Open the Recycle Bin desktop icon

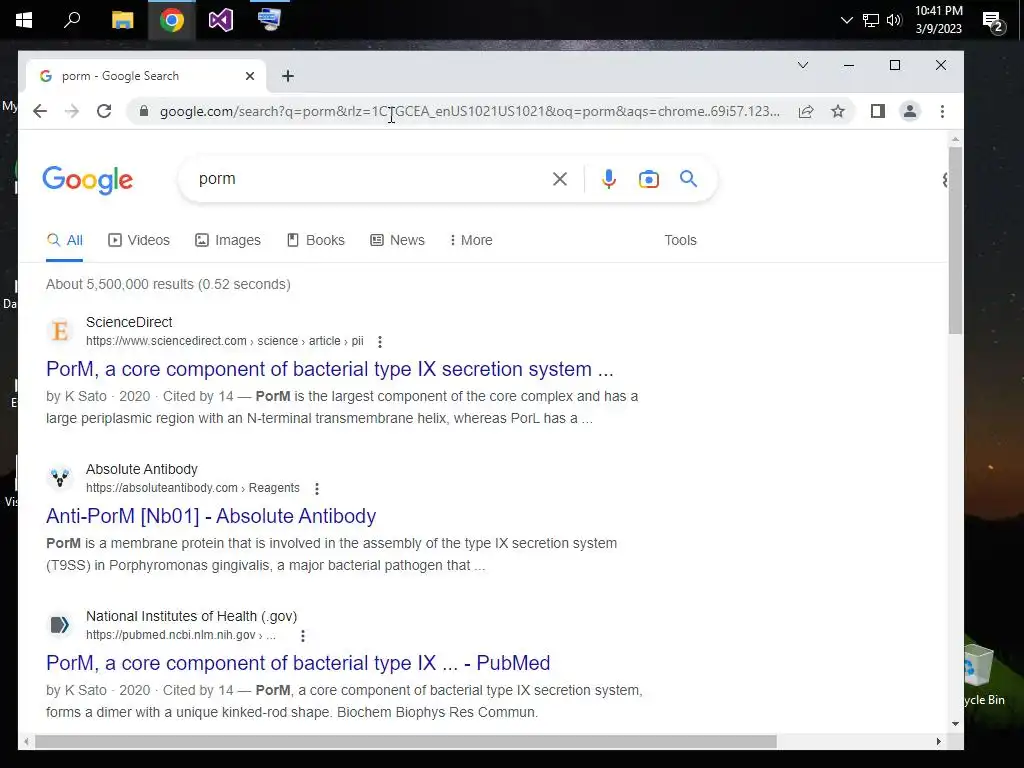click(982, 675)
